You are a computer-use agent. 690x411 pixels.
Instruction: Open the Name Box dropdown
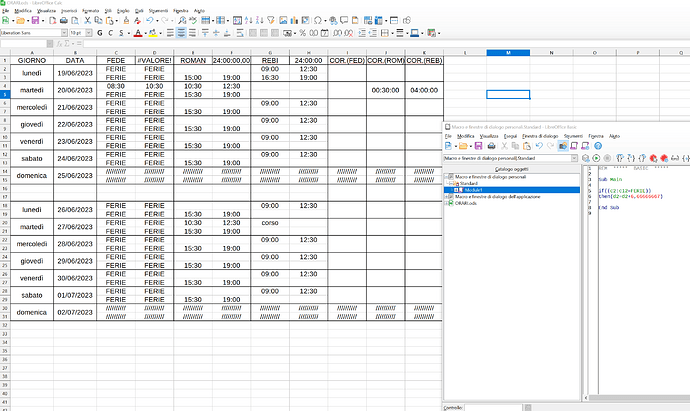50,44
